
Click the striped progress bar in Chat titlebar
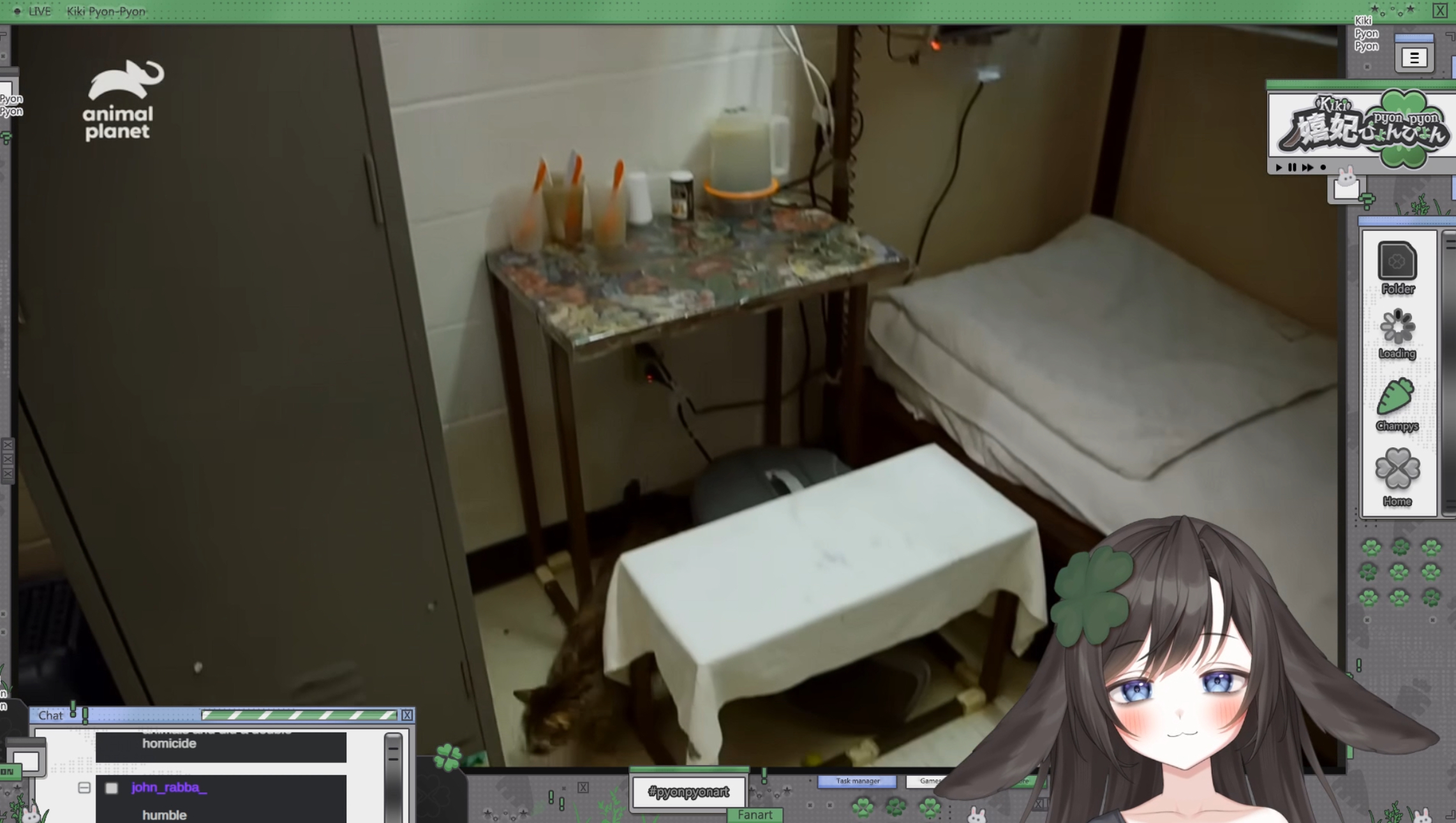tap(298, 715)
